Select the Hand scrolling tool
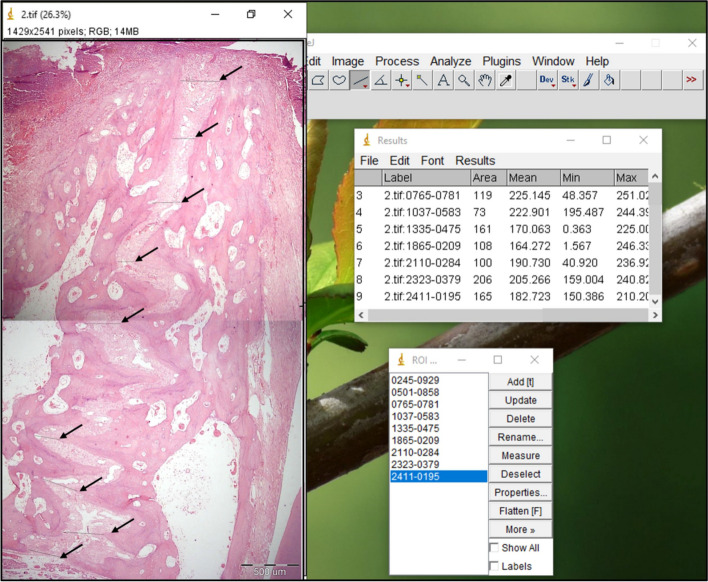Screen dimensions: 708x582 coord(485,80)
